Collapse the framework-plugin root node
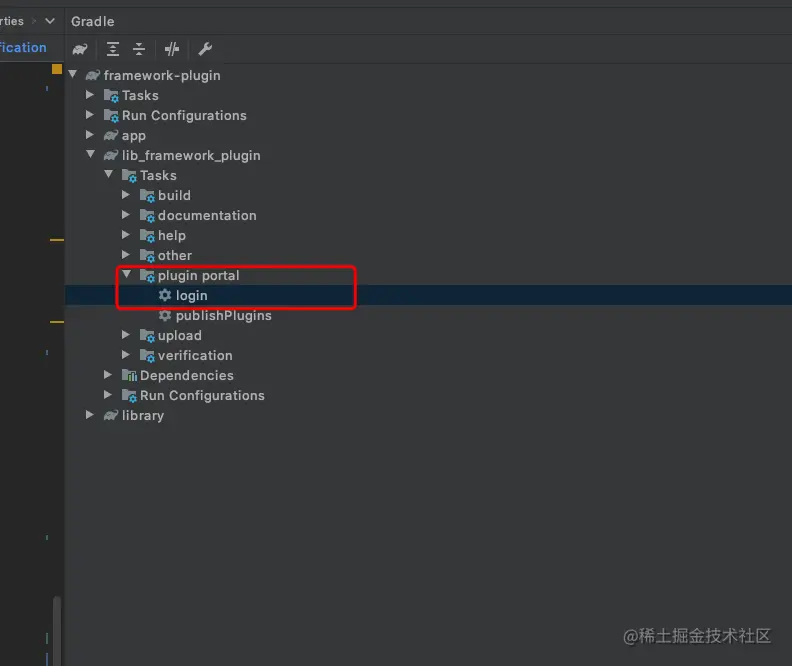Viewport: 792px width, 666px height. (x=73, y=75)
